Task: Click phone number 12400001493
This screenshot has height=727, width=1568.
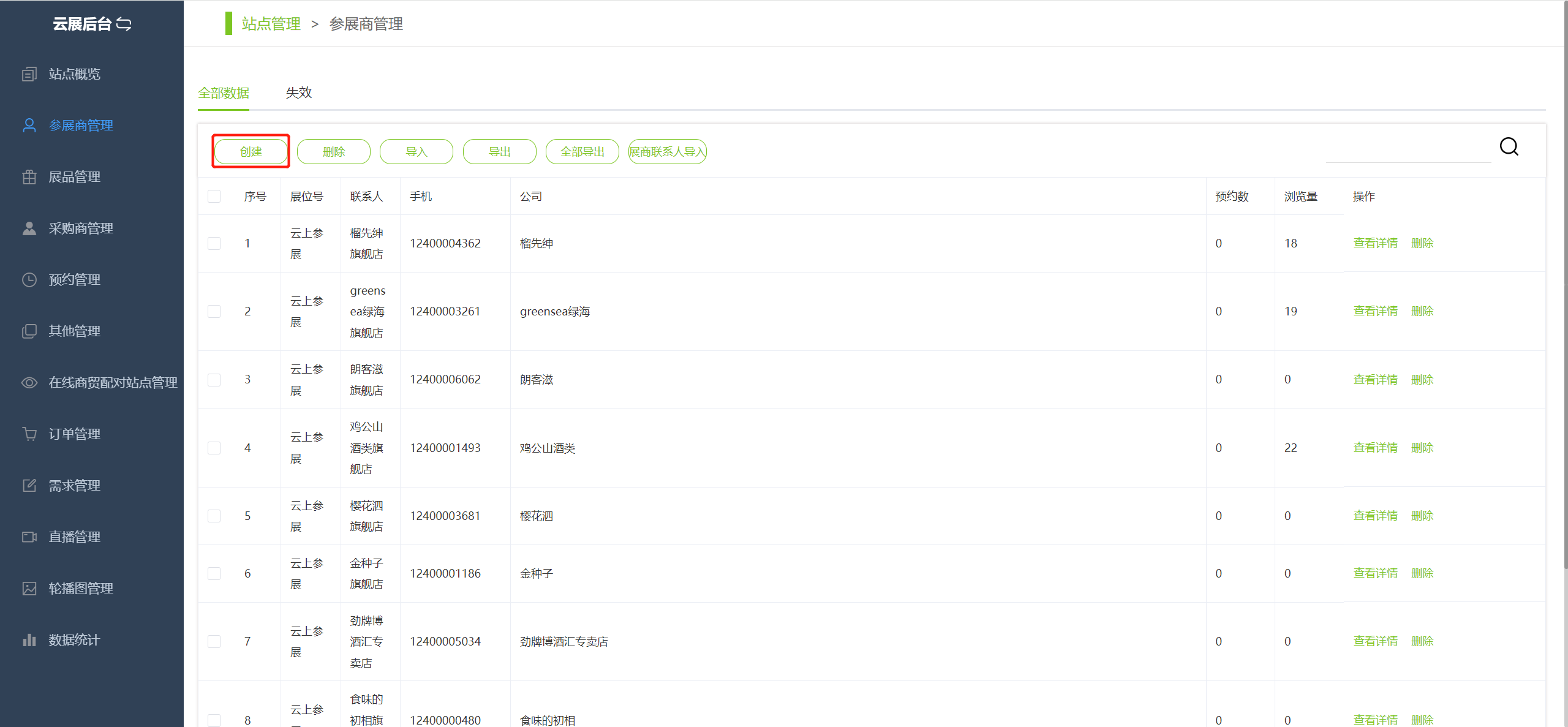Action: (445, 448)
